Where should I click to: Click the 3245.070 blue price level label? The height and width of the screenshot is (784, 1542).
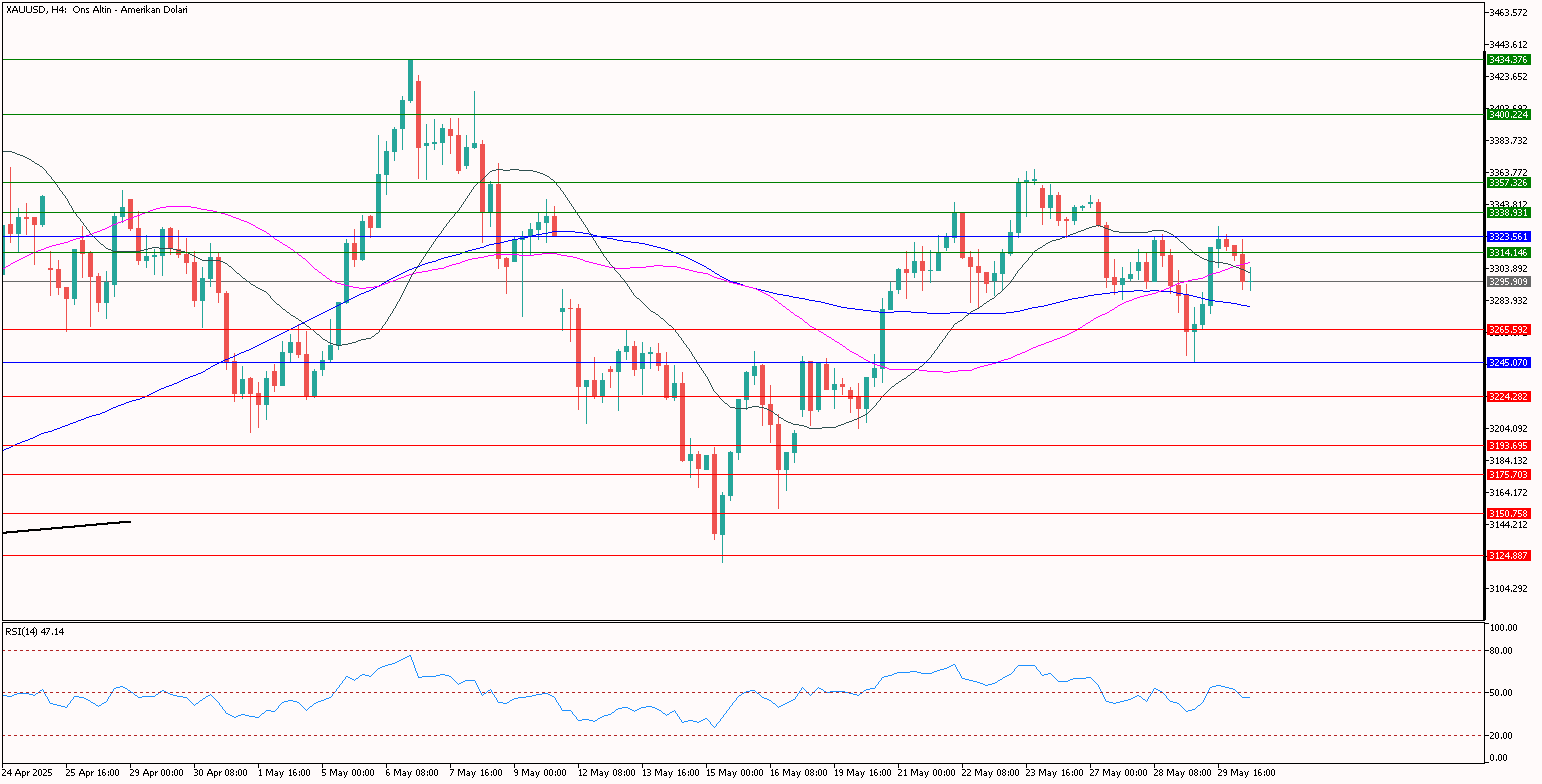[1509, 362]
